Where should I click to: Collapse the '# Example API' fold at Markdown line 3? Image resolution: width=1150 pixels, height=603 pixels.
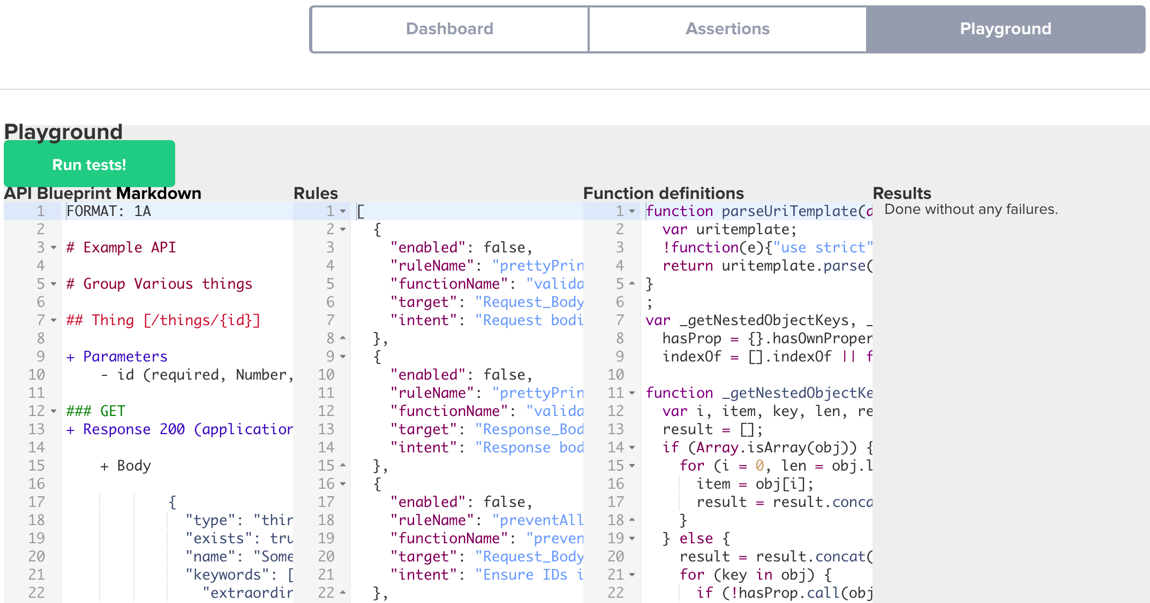54,248
